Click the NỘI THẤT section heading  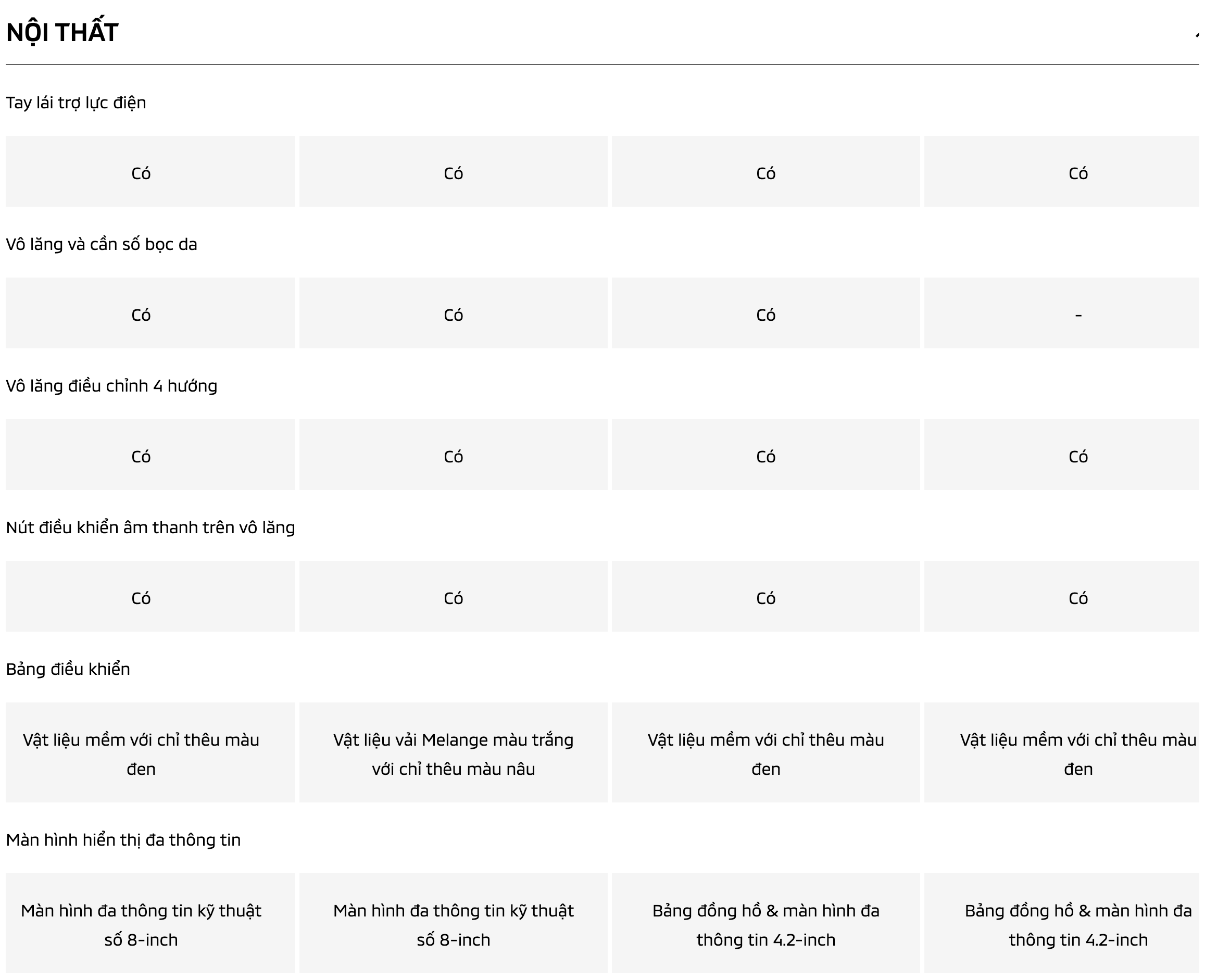click(x=62, y=33)
